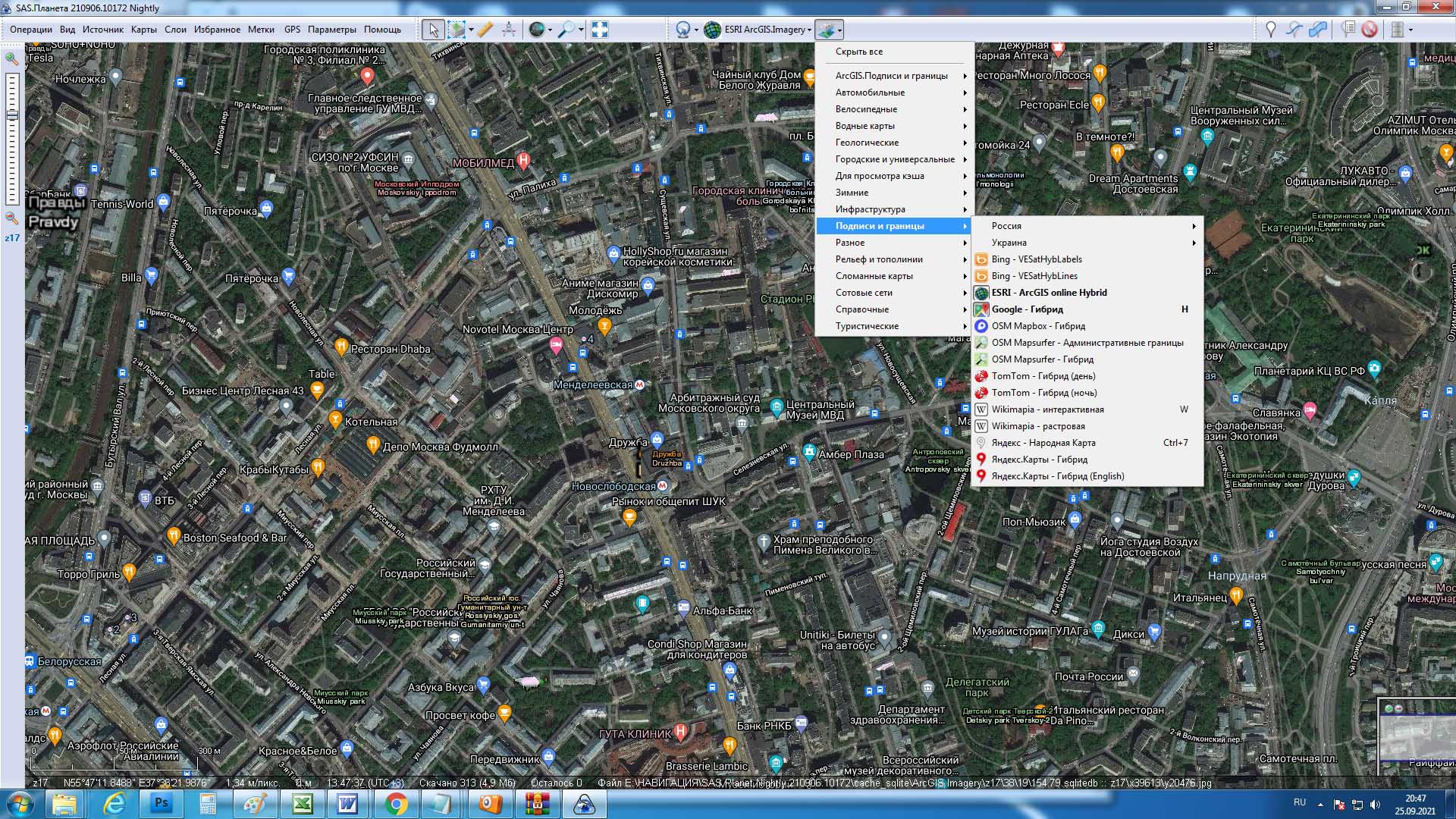Toggle the Google Гибрид overlay layer
Image resolution: width=1456 pixels, height=819 pixels.
1027,309
